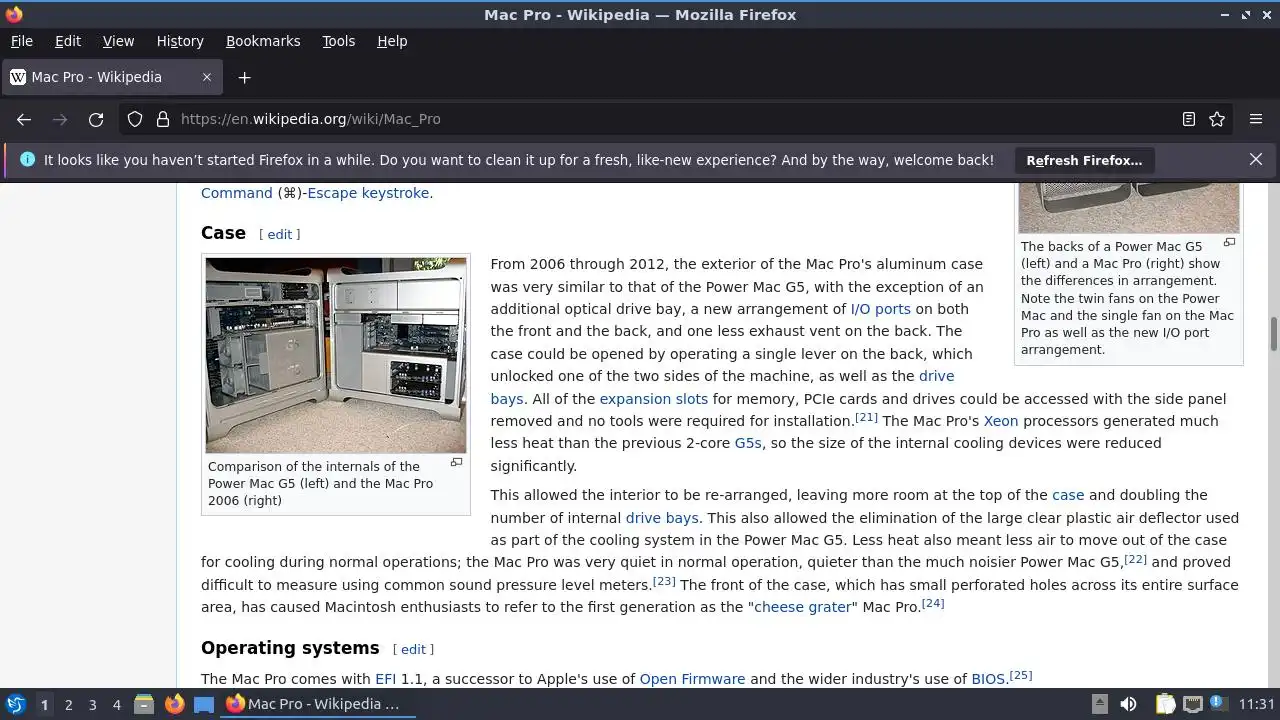Dismiss the refresh Firefox notification bar

pos(1256,160)
